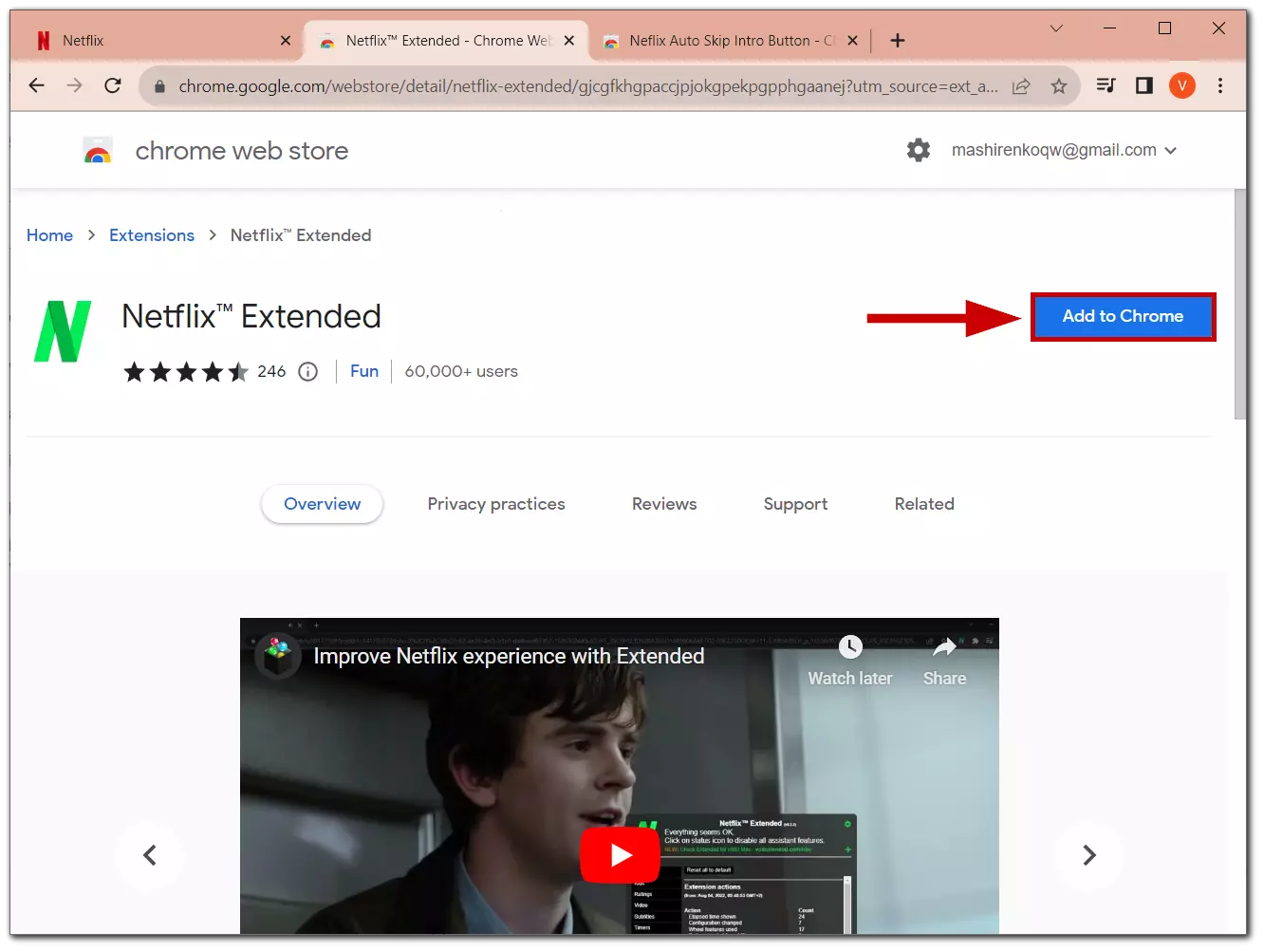This screenshot has height=952, width=1264.
Task: Click the browser forward arrow
Action: 75,85
